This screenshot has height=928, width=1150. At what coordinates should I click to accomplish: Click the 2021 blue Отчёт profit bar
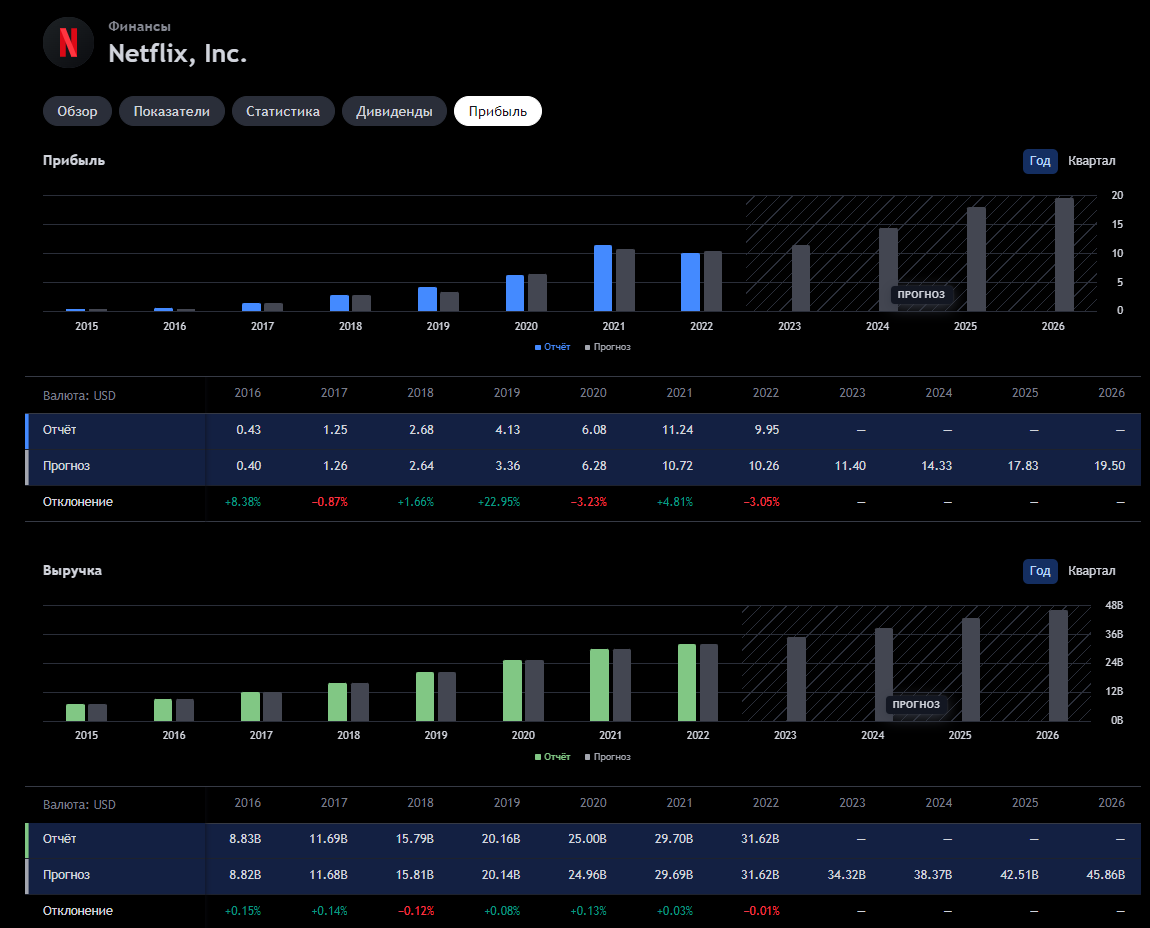(603, 278)
